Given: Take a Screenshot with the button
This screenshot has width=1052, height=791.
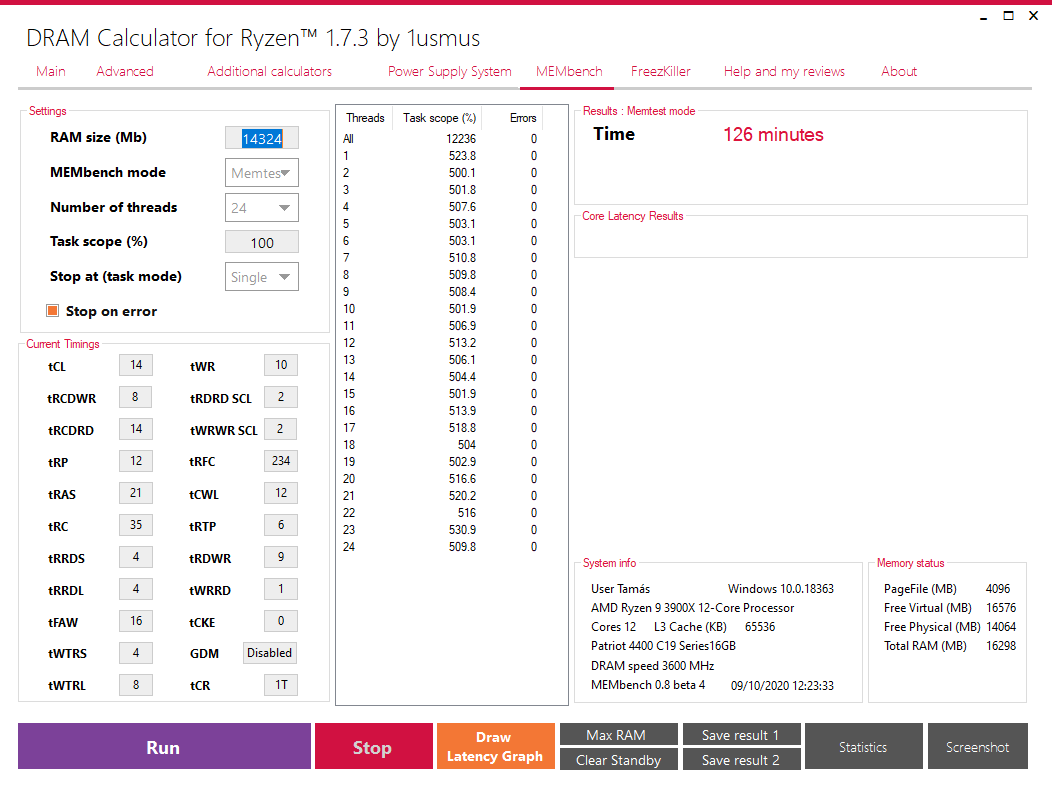Looking at the screenshot, I should pyautogui.click(x=978, y=746).
